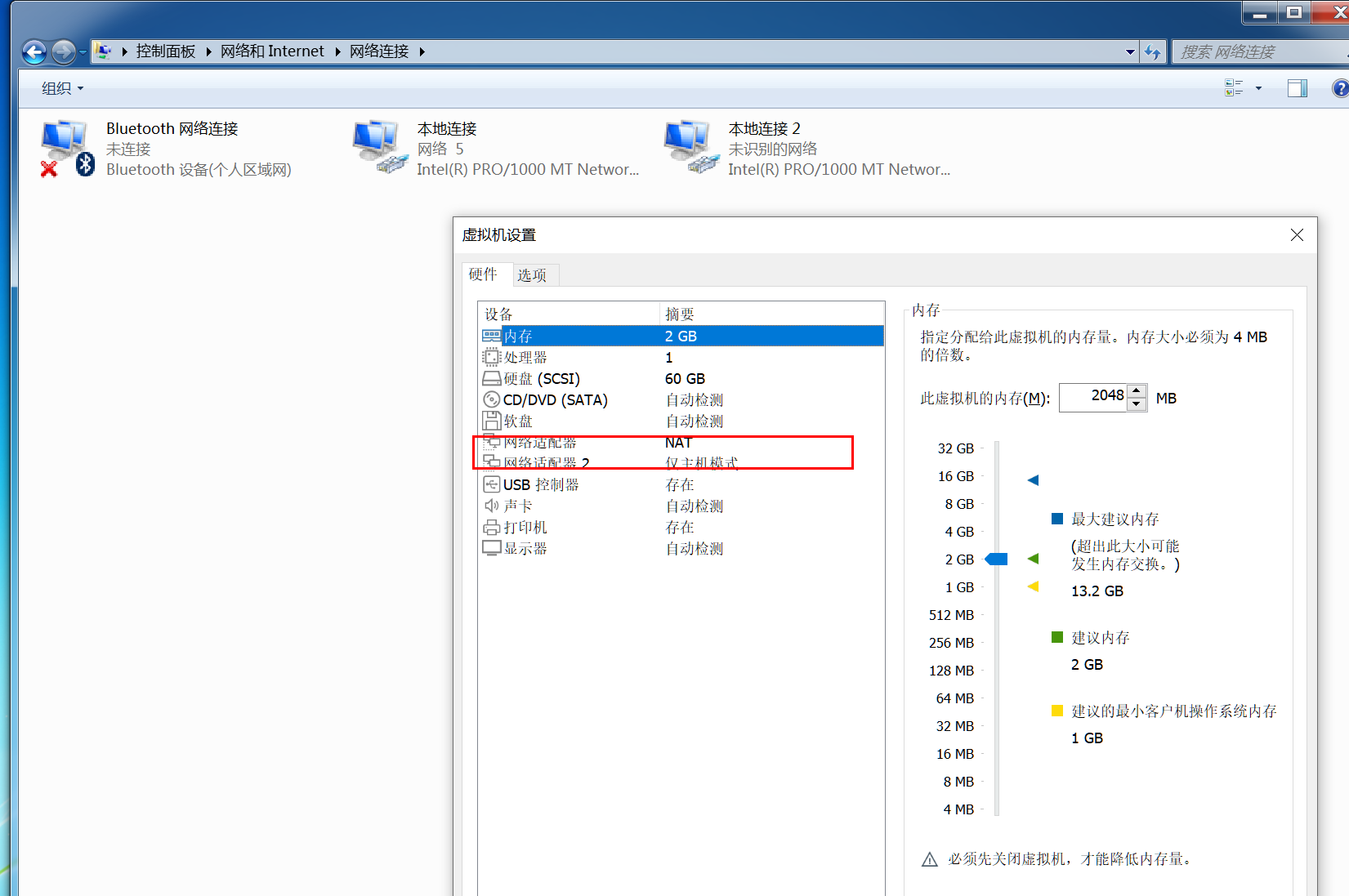Select the 软盘 device row
This screenshot has width=1349, height=896.
[681, 421]
